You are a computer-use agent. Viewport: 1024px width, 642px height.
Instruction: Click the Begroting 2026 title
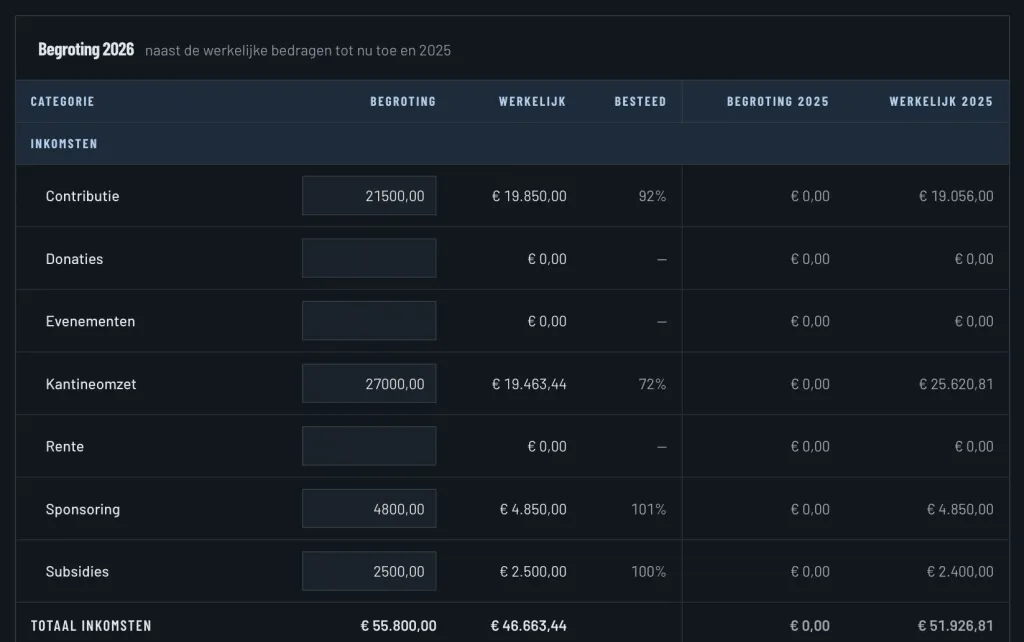point(86,50)
